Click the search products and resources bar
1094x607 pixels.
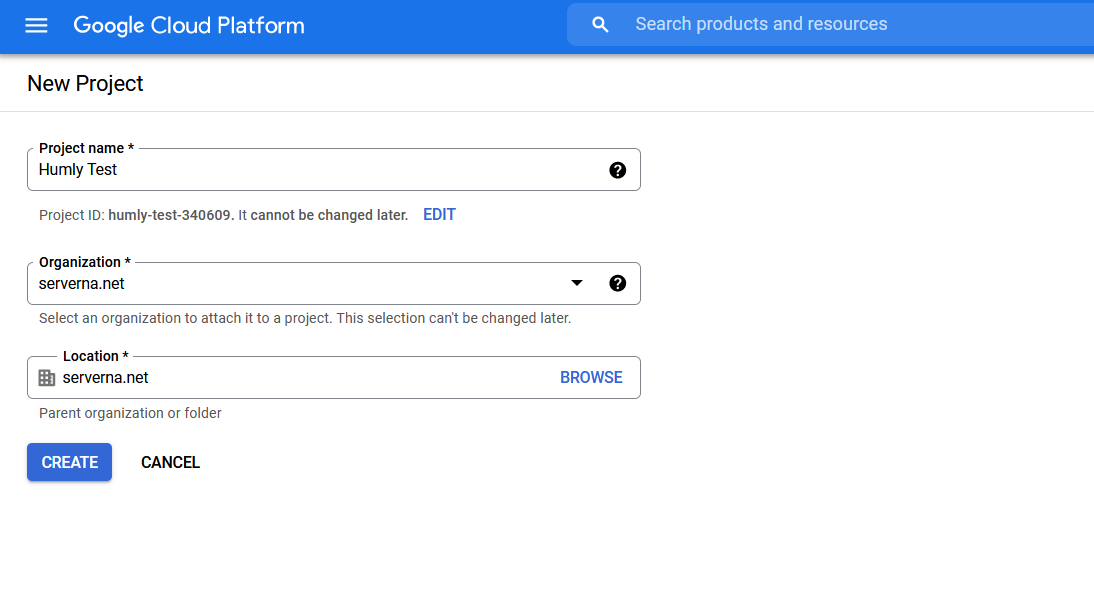(x=800, y=24)
